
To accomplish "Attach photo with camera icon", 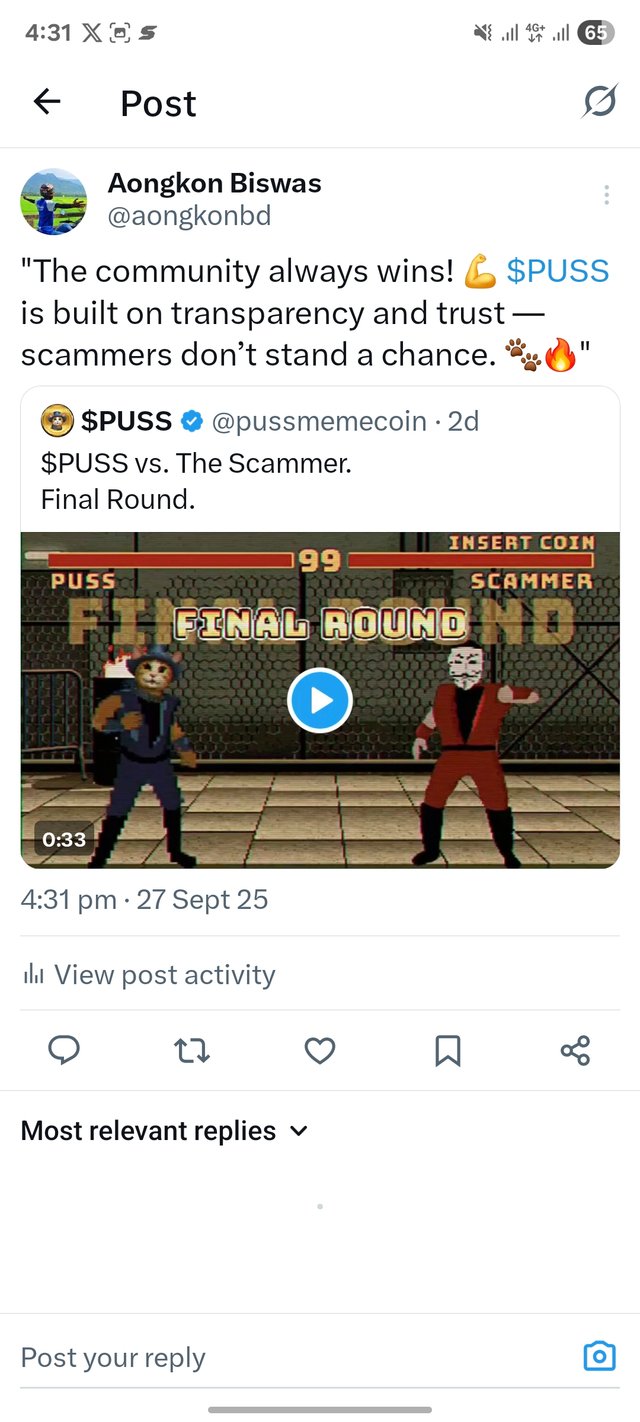I will pyautogui.click(x=599, y=1356).
